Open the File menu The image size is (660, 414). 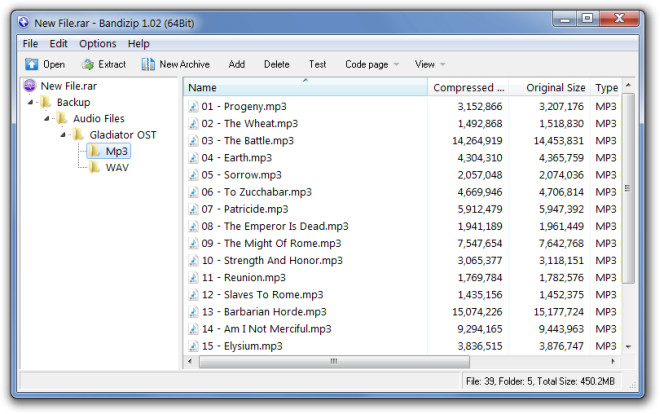pos(30,44)
